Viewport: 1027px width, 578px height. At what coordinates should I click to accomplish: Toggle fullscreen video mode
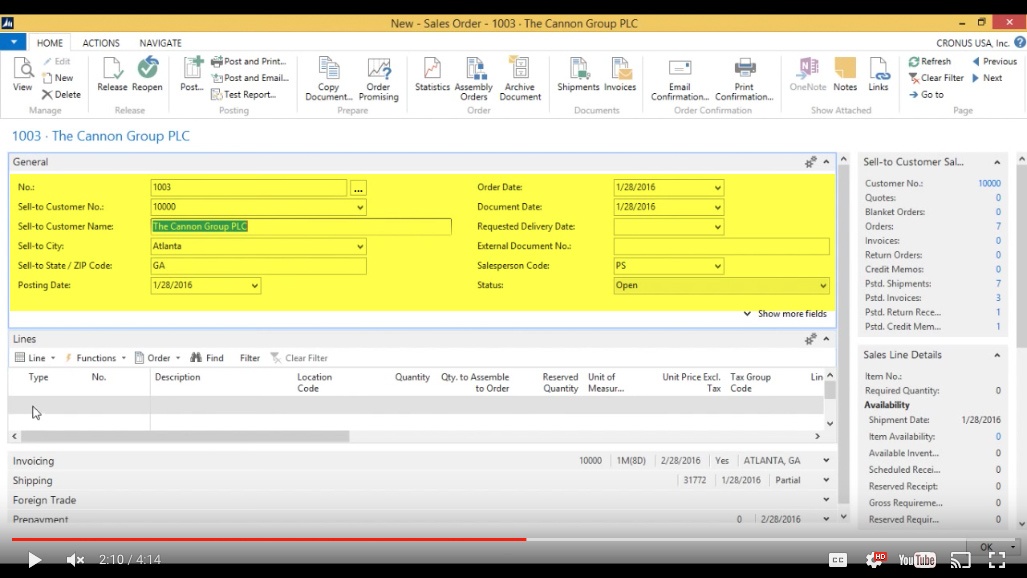[996, 560]
